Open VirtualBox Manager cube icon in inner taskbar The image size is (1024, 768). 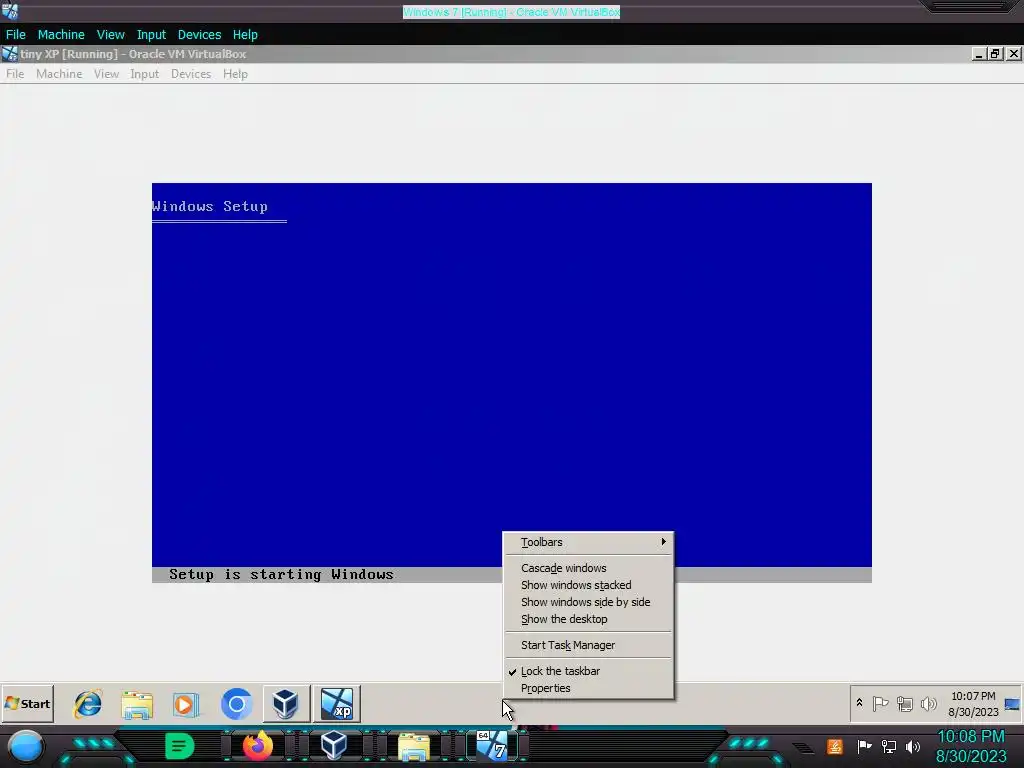pos(285,704)
